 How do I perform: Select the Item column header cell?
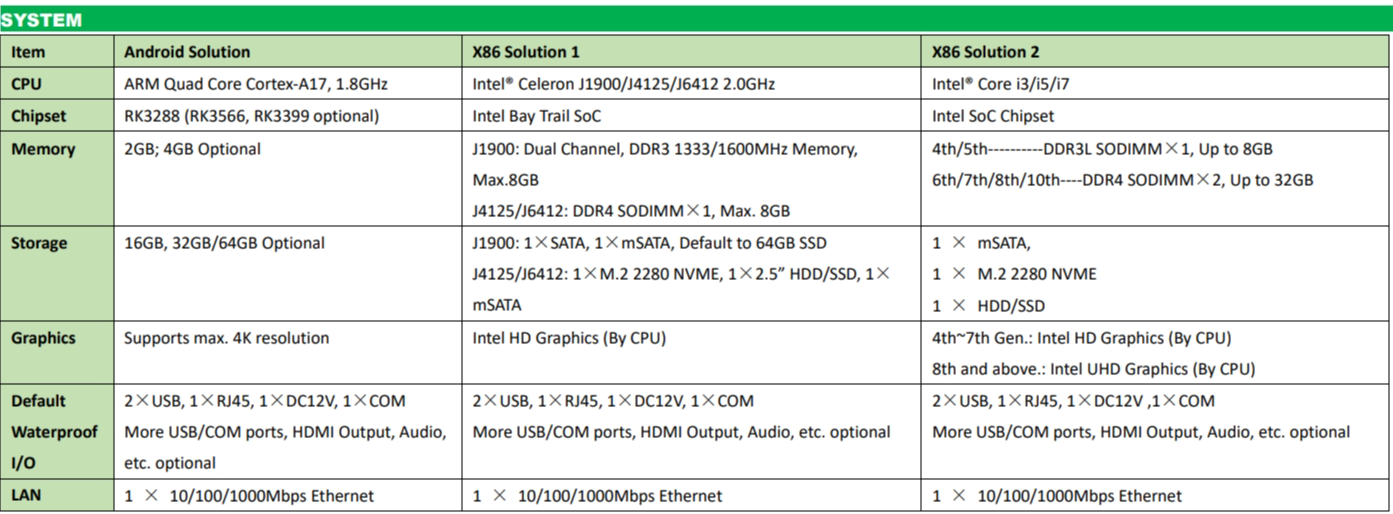coord(28,52)
